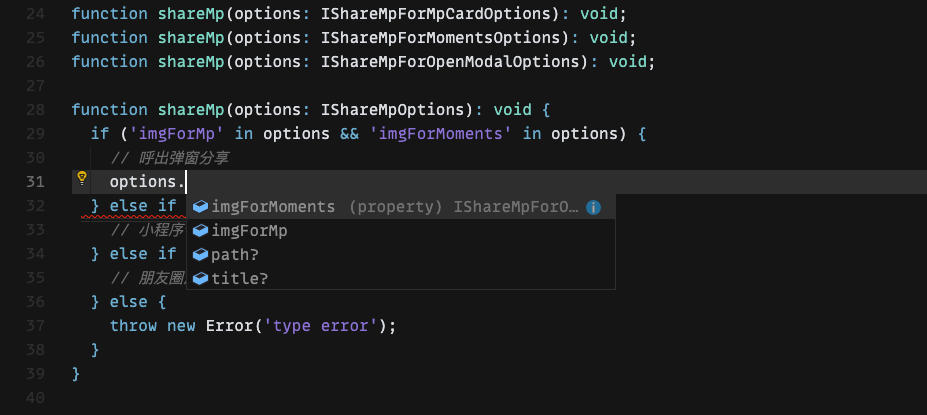Click IShareMpForOpenModalOptions type on line 26

(450, 61)
